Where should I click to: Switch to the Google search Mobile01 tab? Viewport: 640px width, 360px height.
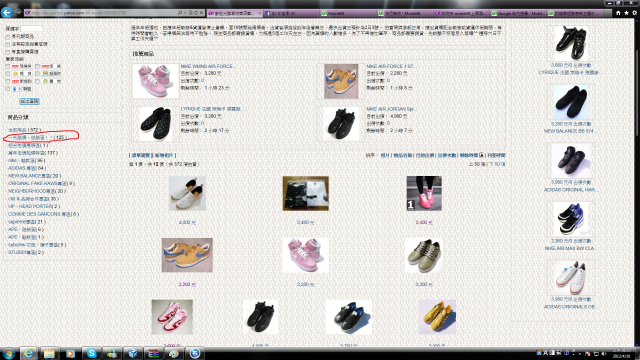click(518, 13)
